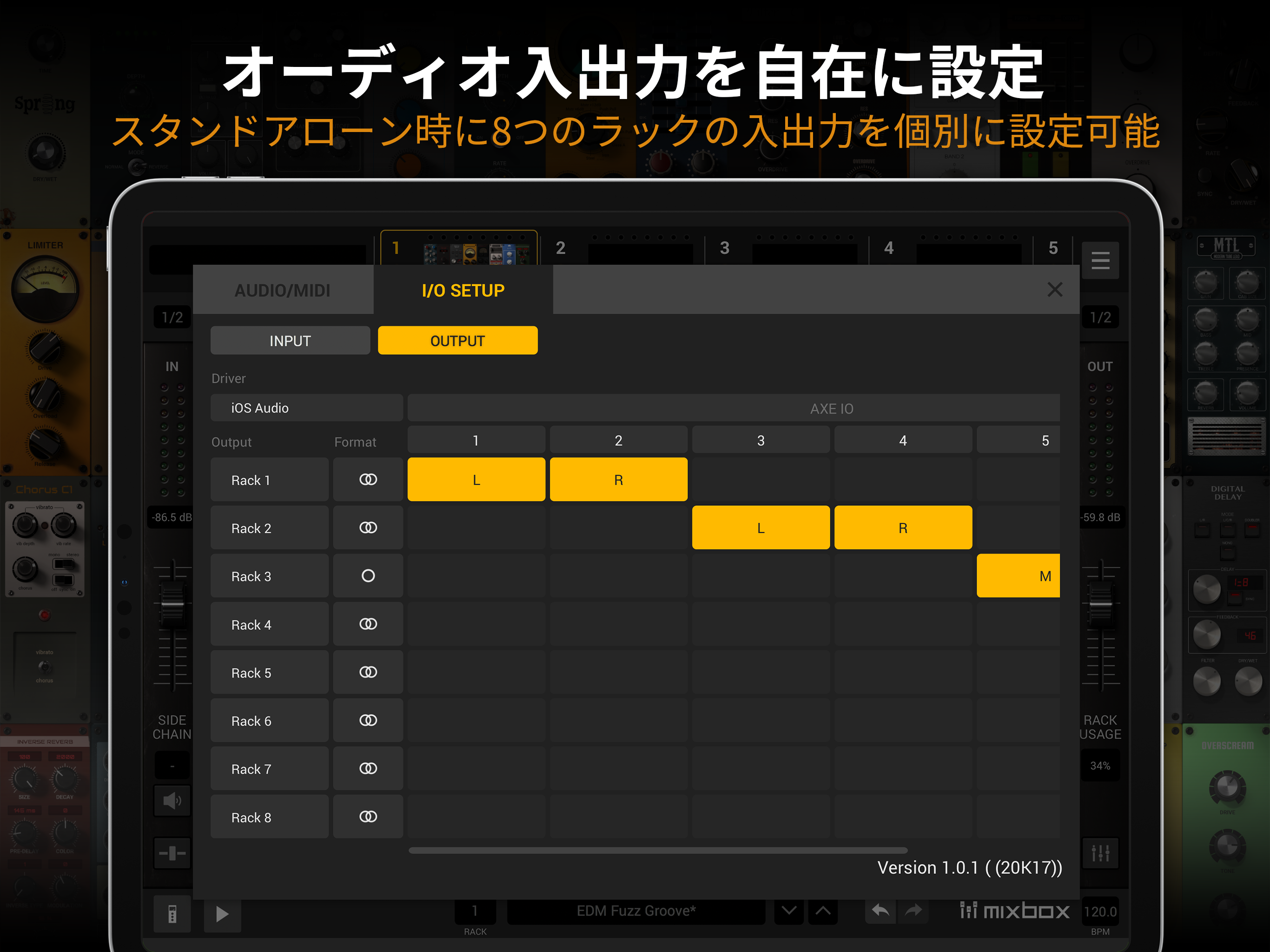Show the INPUT routing view

pos(290,340)
